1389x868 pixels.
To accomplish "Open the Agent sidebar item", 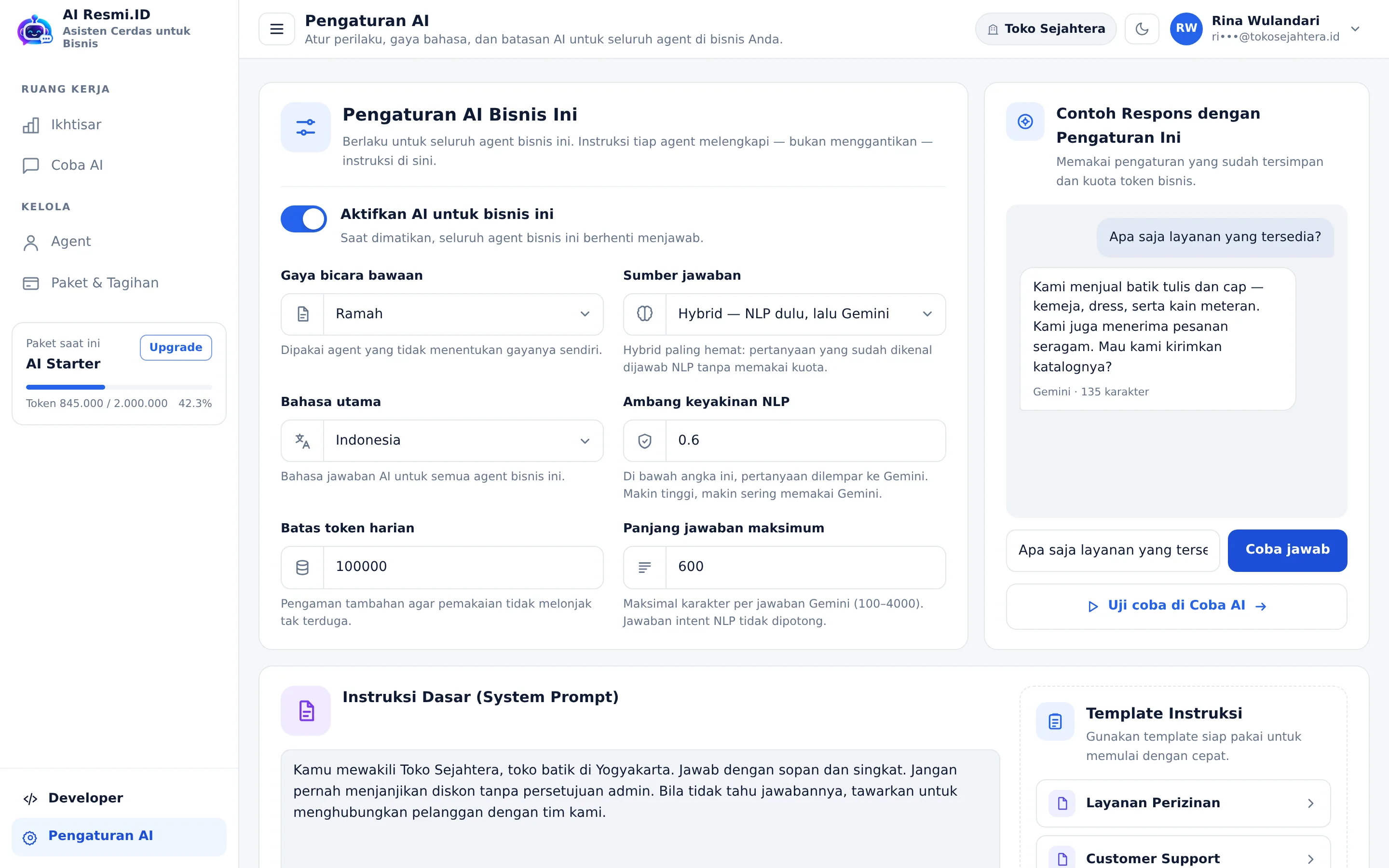I will (x=119, y=242).
